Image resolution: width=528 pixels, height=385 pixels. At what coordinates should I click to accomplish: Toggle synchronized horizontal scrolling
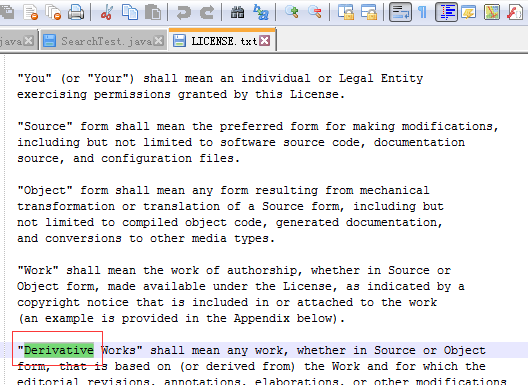pyautogui.click(x=369, y=12)
